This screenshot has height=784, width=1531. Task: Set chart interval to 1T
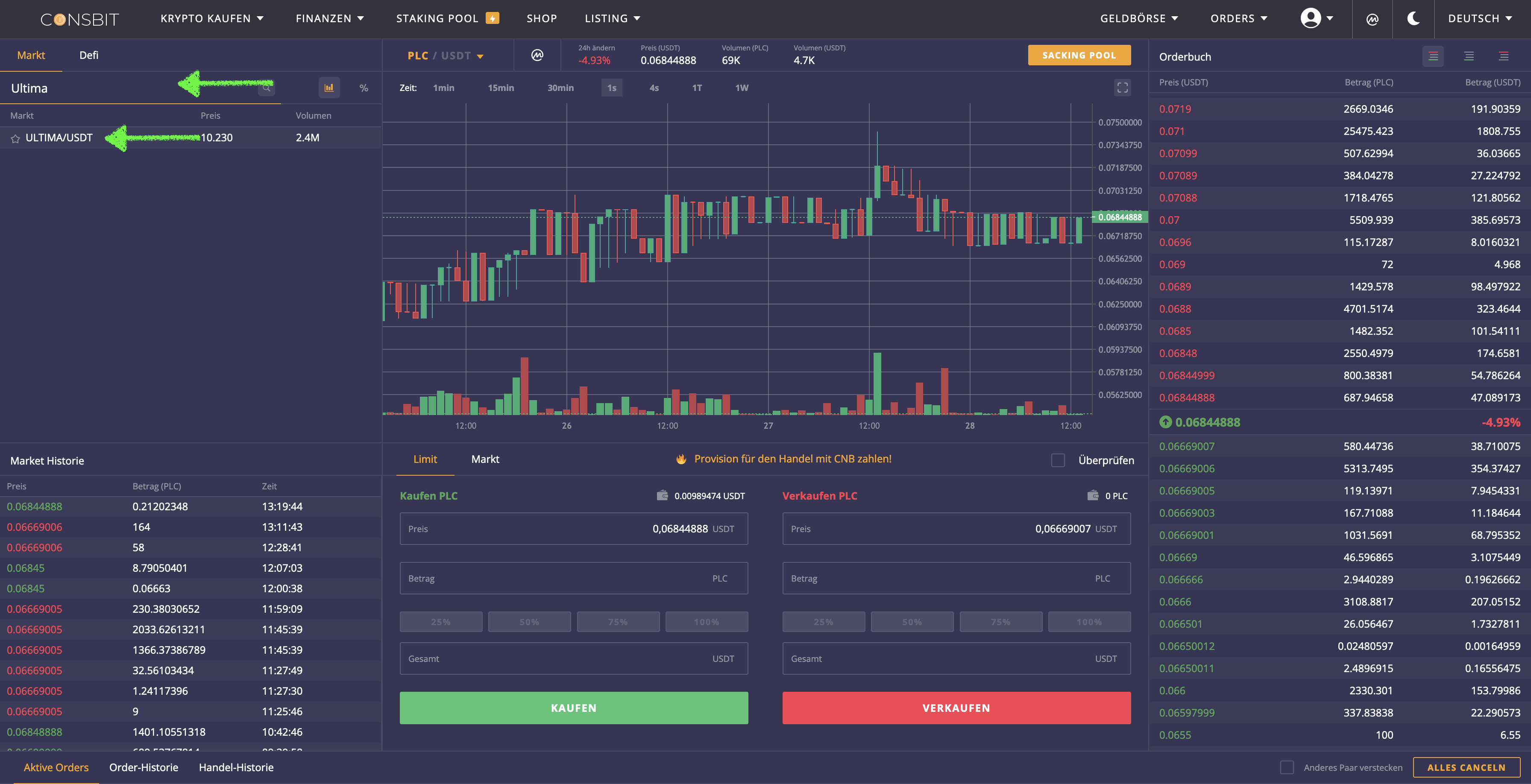697,88
